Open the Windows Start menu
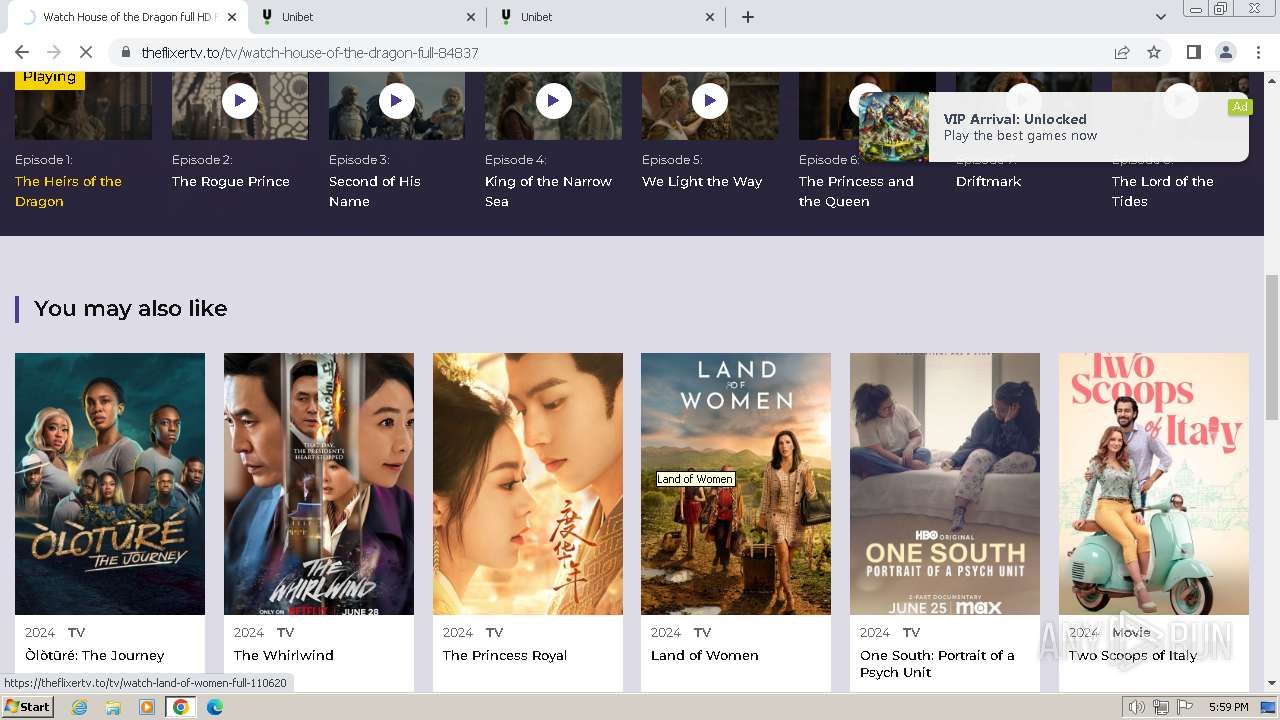The width and height of the screenshot is (1280, 720). pos(28,707)
